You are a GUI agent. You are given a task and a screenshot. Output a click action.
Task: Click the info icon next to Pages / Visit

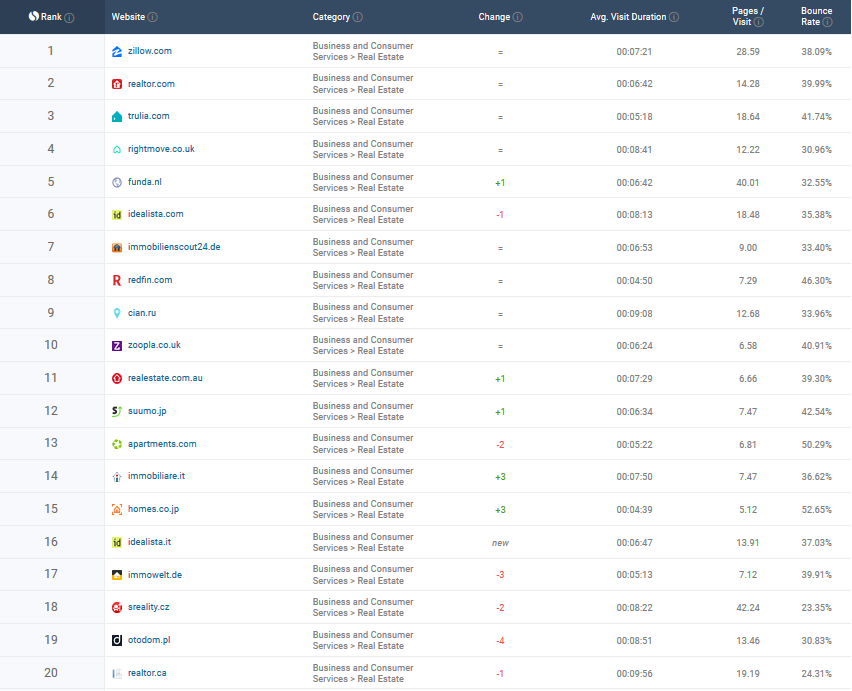[x=759, y=22]
